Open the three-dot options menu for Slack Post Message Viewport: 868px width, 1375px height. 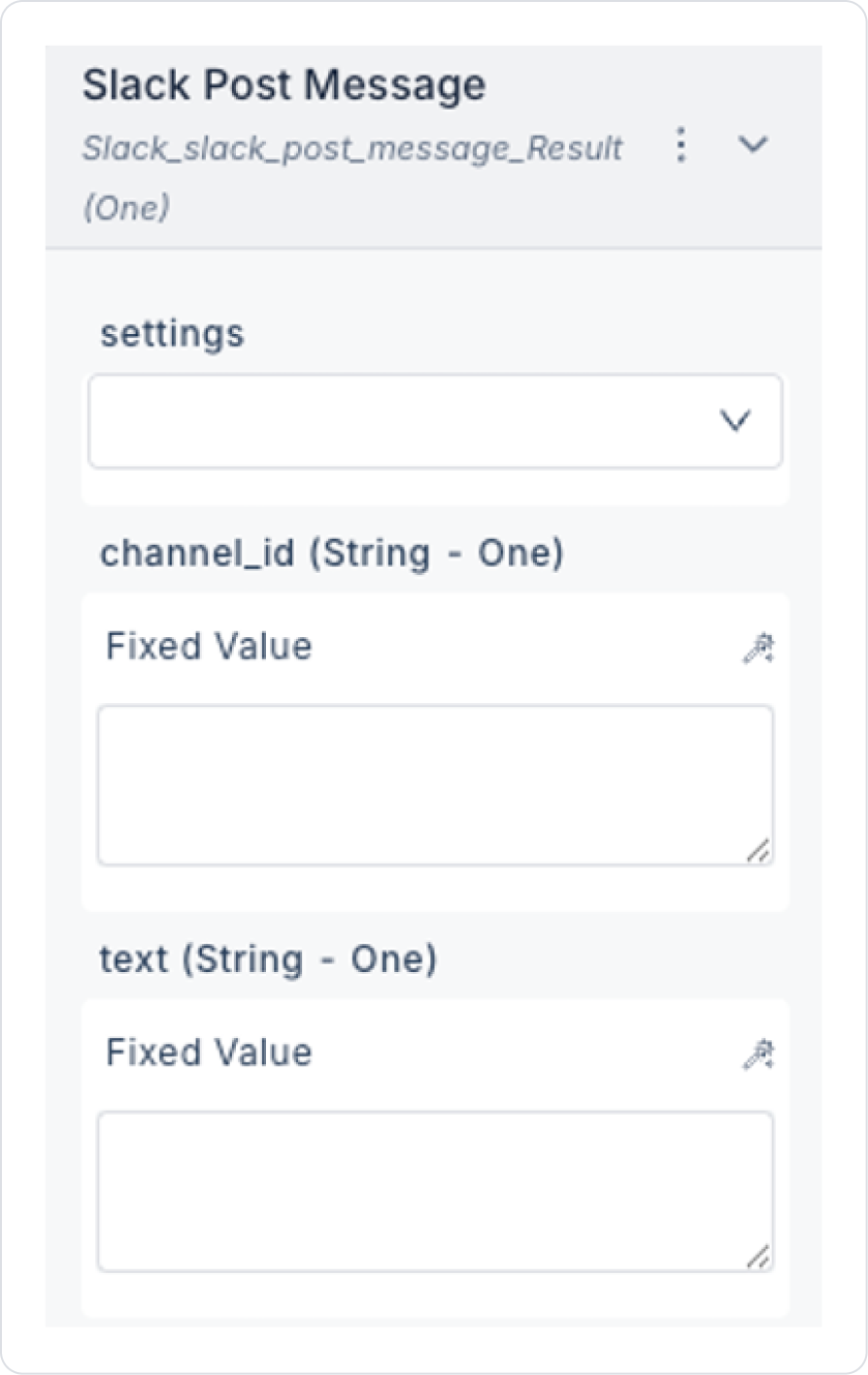tap(682, 146)
